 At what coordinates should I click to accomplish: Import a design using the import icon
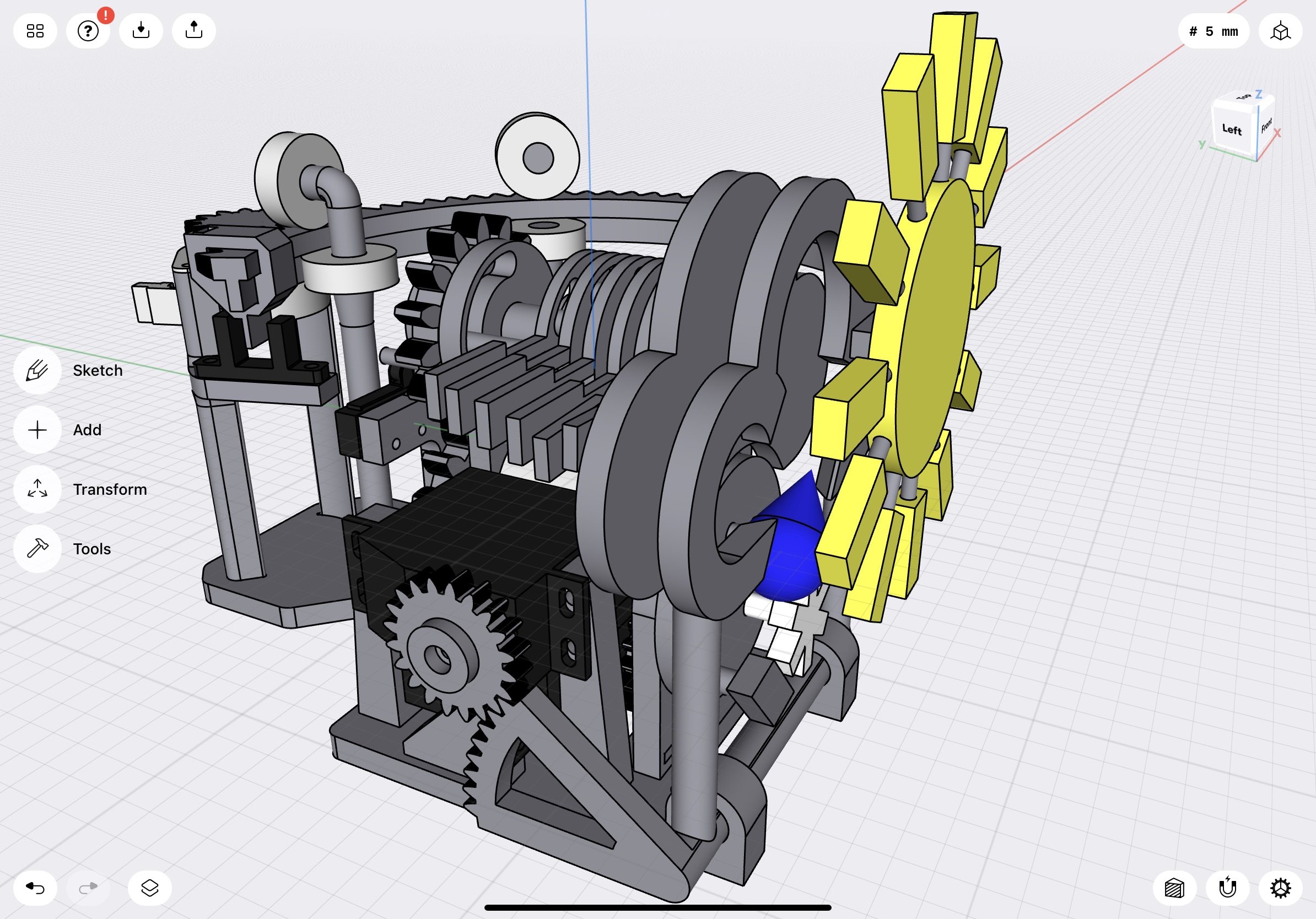(x=141, y=30)
